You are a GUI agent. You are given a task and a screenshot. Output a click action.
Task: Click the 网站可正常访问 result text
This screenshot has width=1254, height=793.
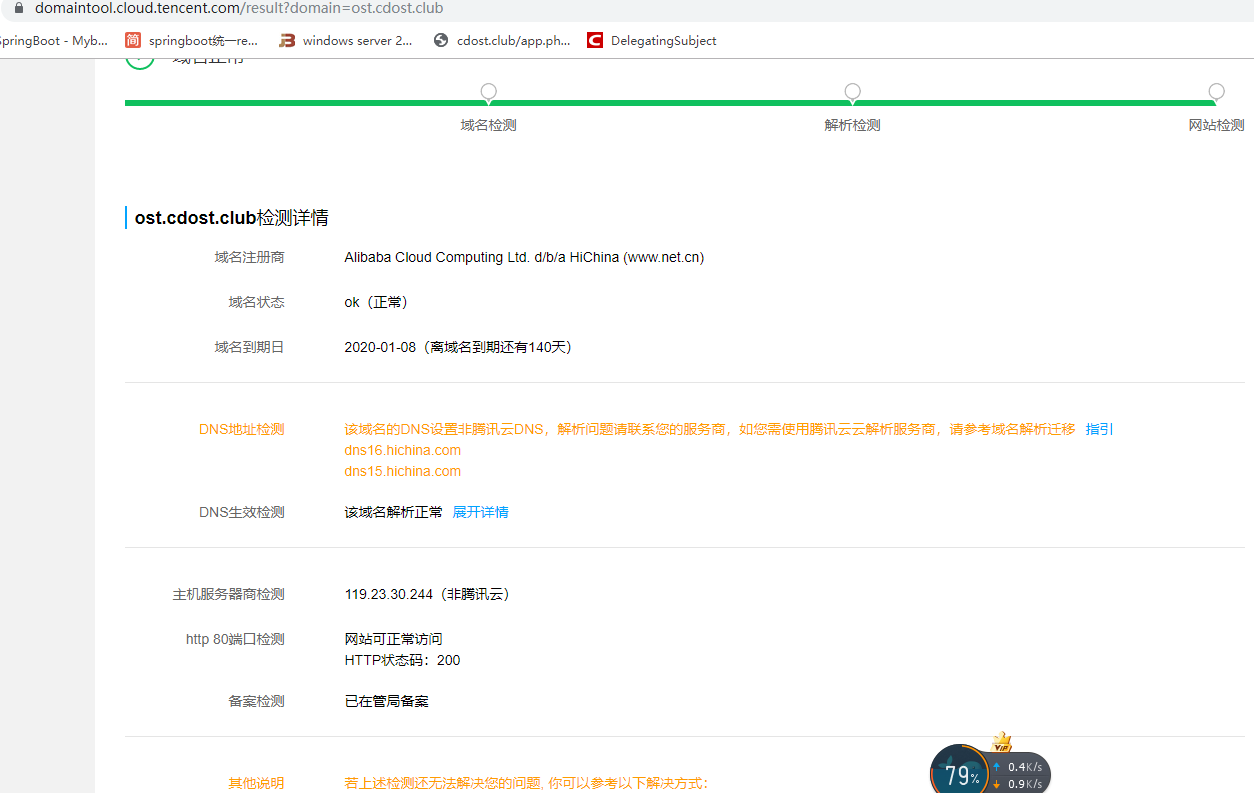point(393,639)
